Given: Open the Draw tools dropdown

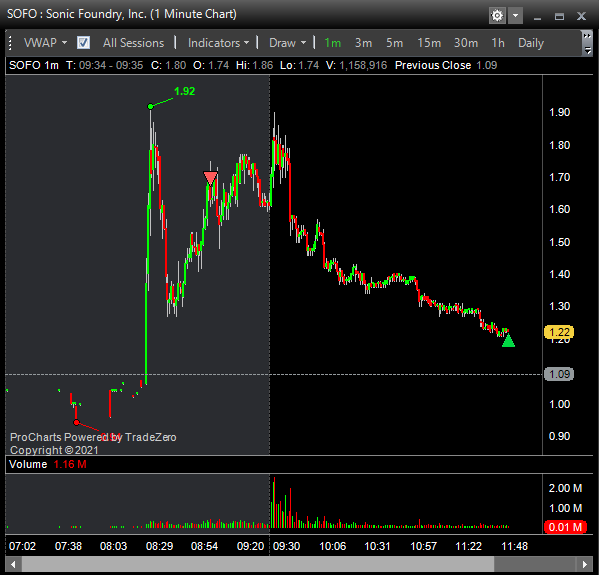Looking at the screenshot, I should point(287,43).
